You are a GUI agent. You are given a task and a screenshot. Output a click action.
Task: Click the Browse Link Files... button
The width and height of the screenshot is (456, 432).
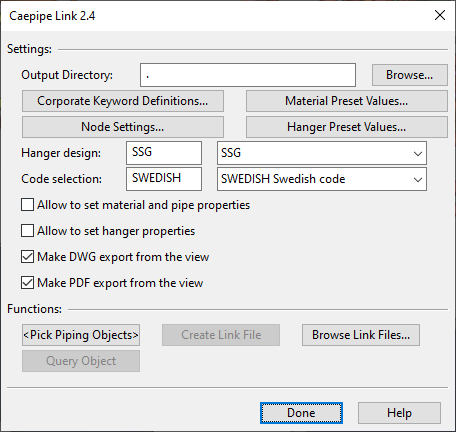[361, 335]
